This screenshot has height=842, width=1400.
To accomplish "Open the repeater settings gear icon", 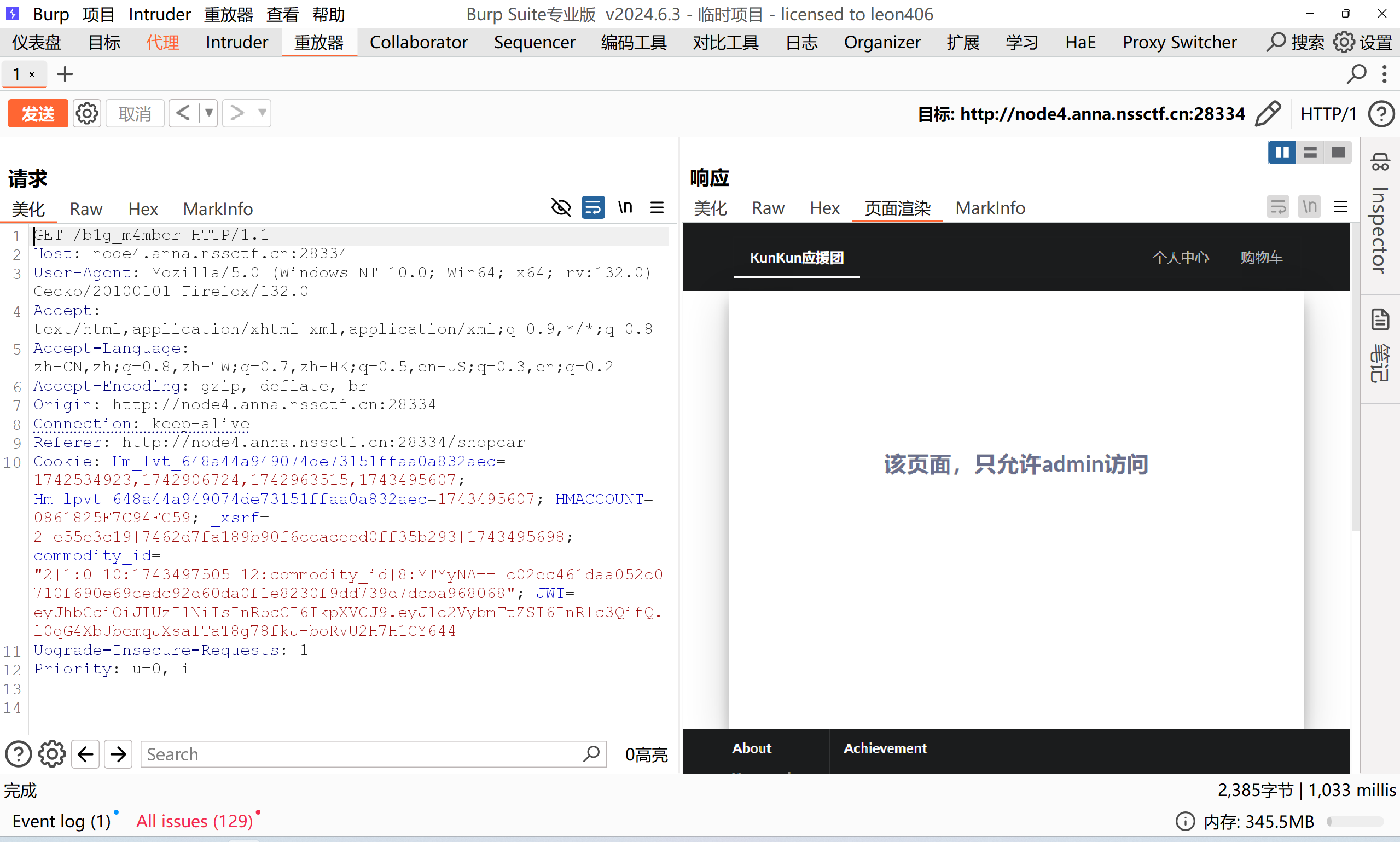I will tap(87, 113).
